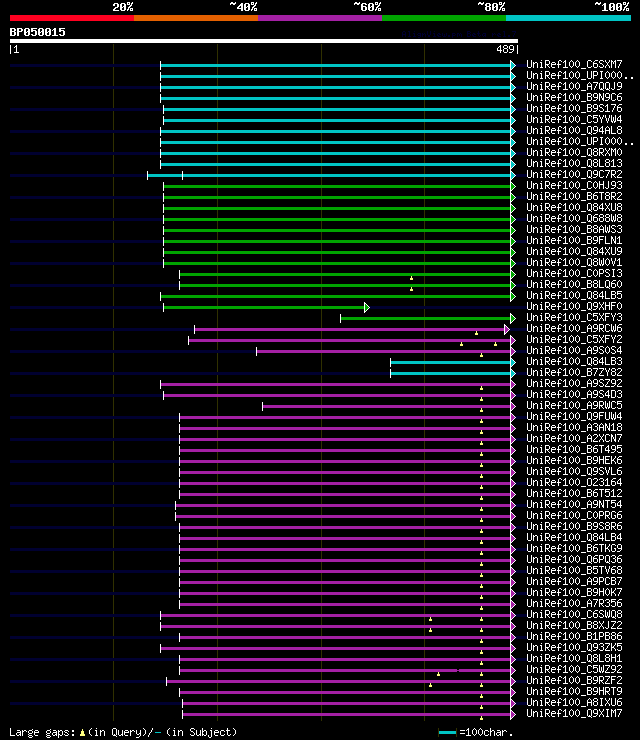Click the short green bar of UniRef100_C5XFY3
Image resolution: width=640 pixels, height=740 pixels.
[426, 319]
